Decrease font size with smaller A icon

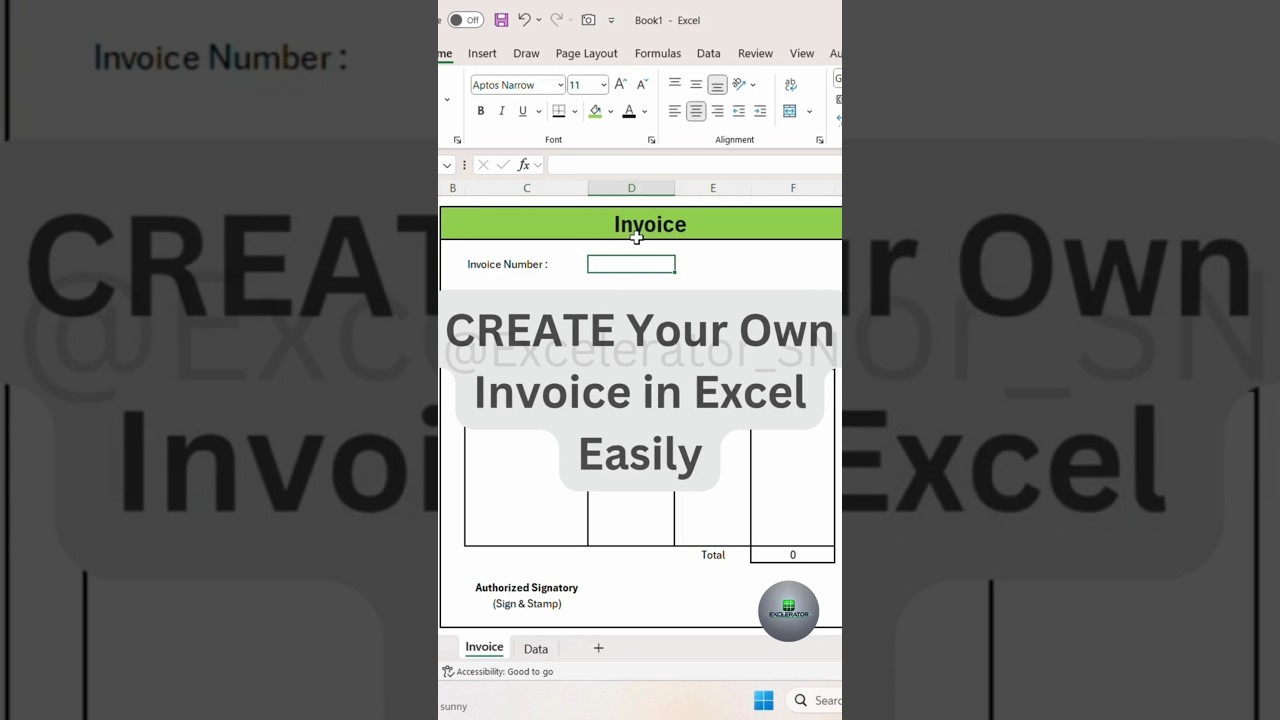pos(642,85)
